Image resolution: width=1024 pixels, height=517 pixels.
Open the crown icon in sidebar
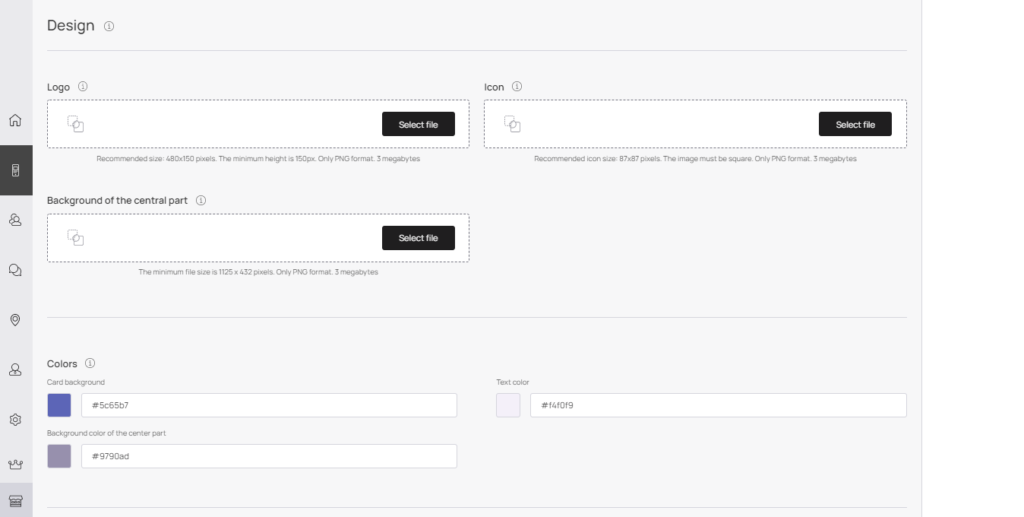point(16,464)
